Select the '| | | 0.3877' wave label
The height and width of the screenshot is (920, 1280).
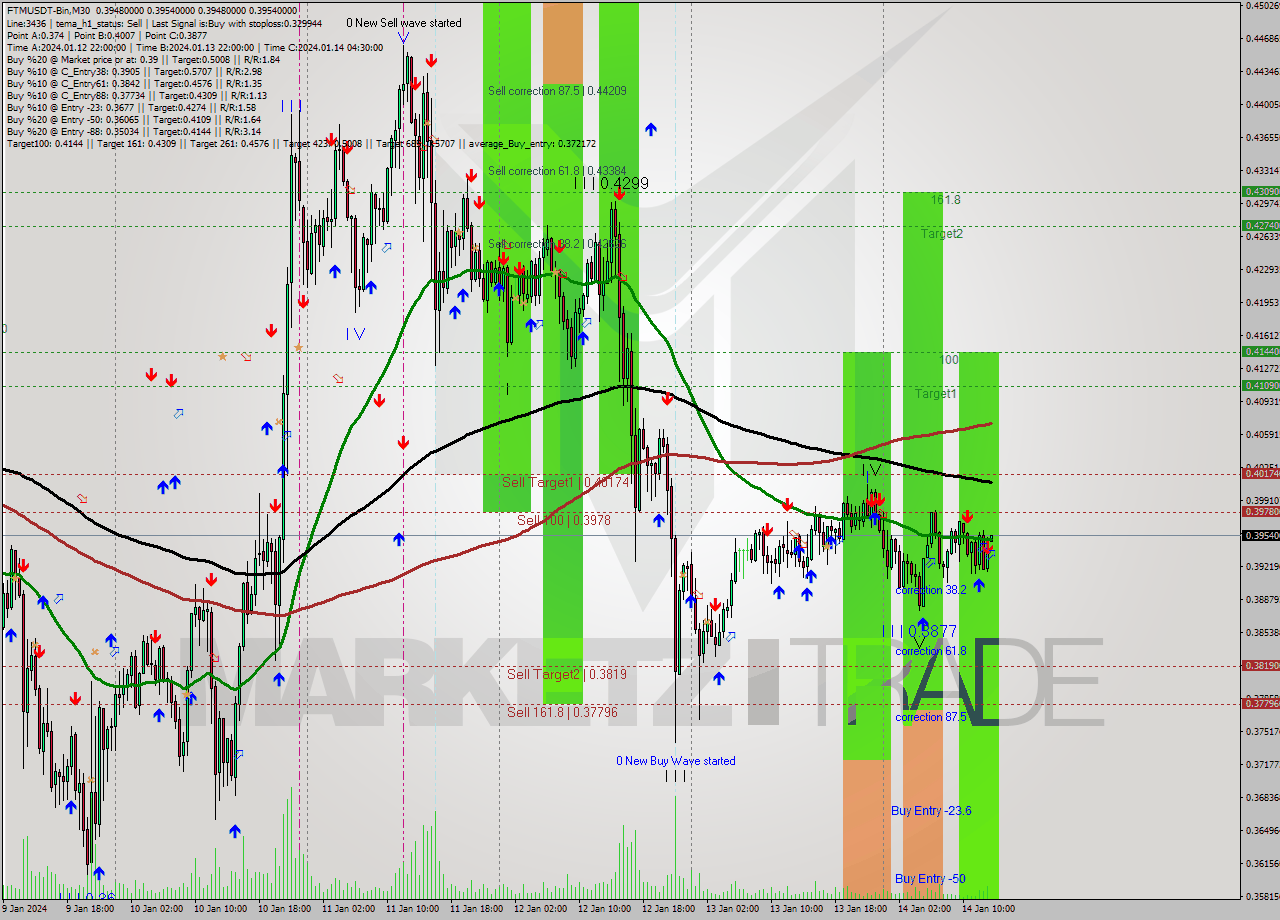click(920, 632)
